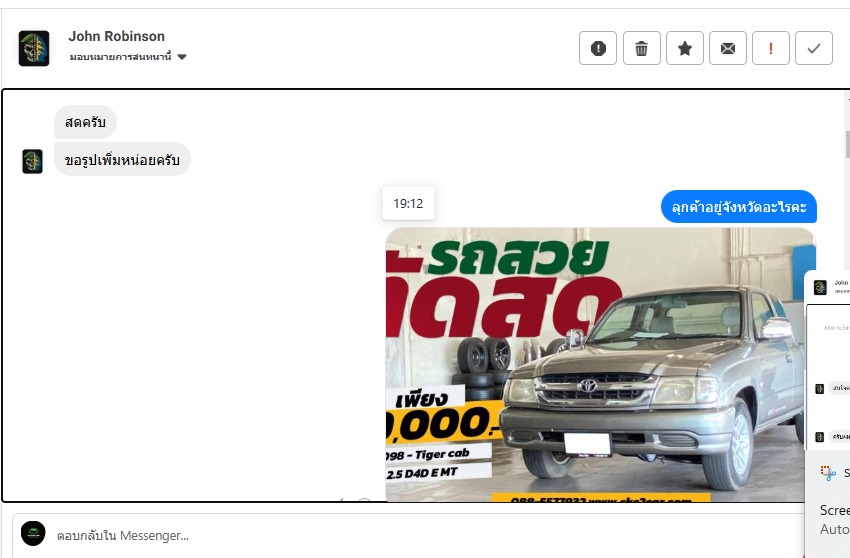The width and height of the screenshot is (850, 558).
Task: Click sender avatar next to ขอรูปเพิ่มหน่อยครับ message
Action: 33,161
